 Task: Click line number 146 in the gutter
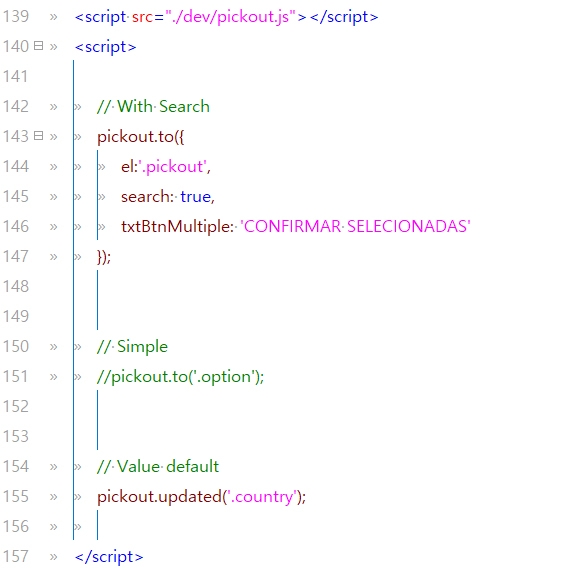point(16,226)
